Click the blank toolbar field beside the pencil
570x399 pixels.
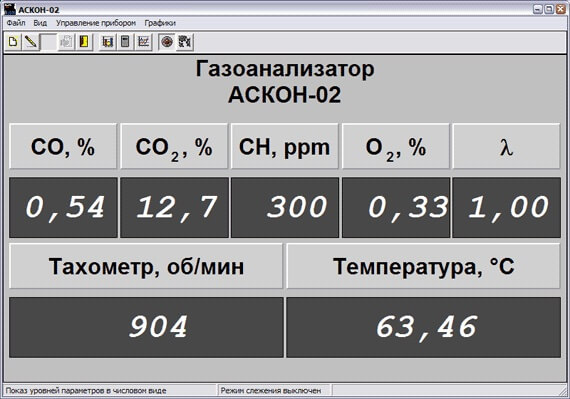[48, 42]
